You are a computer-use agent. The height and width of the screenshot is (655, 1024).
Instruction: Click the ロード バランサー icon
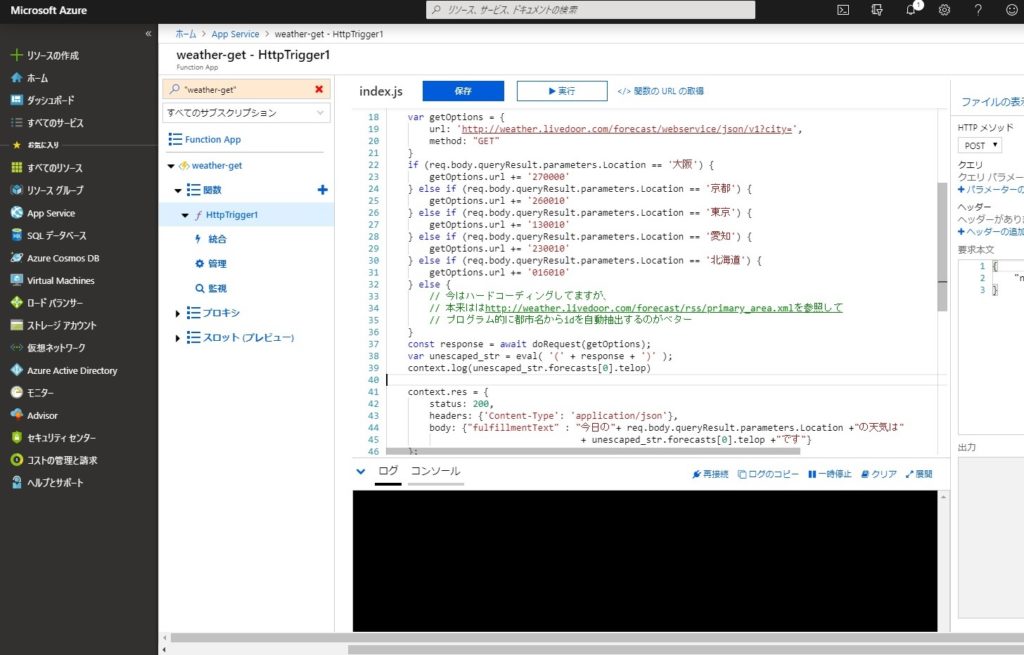click(16, 302)
